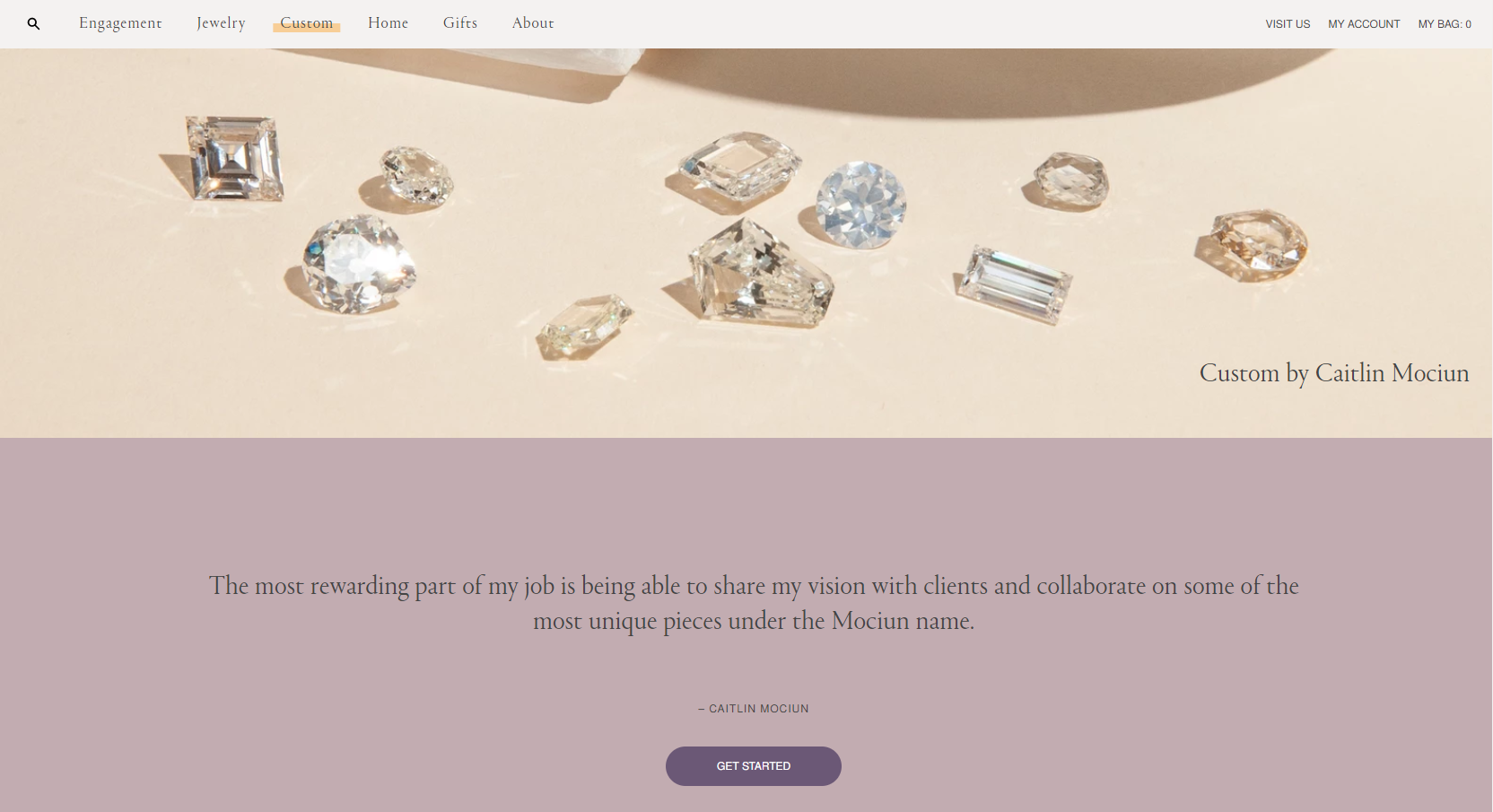Screen dimensions: 1493x812
Task: Open the About menu
Action: tap(533, 23)
